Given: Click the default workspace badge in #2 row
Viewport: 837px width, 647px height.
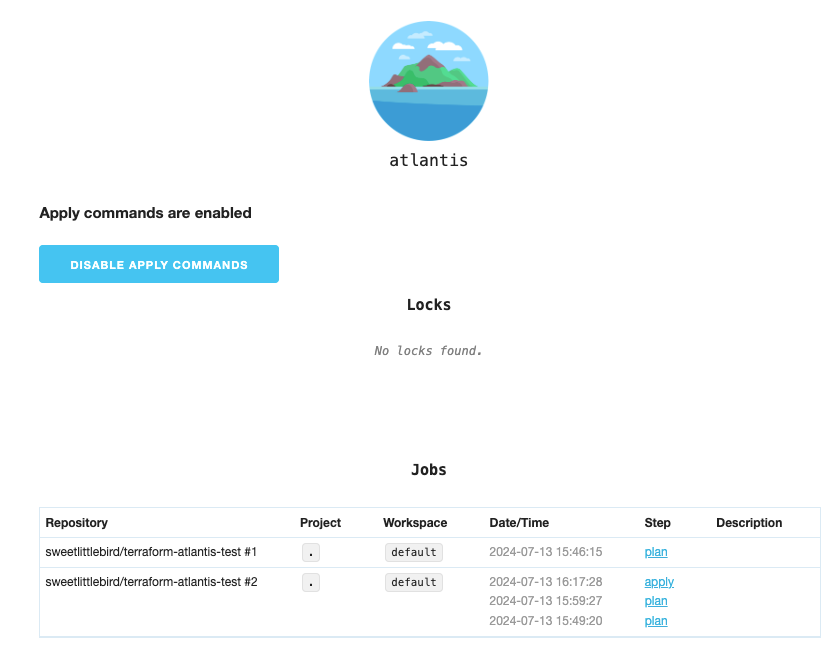Looking at the screenshot, I should coord(414,582).
